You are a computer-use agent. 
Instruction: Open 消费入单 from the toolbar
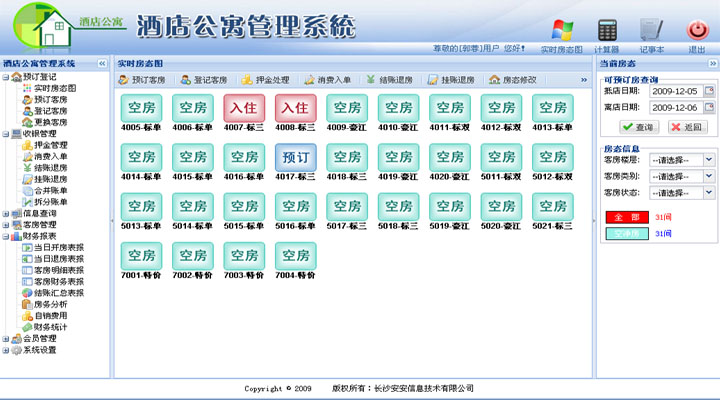pyautogui.click(x=327, y=80)
